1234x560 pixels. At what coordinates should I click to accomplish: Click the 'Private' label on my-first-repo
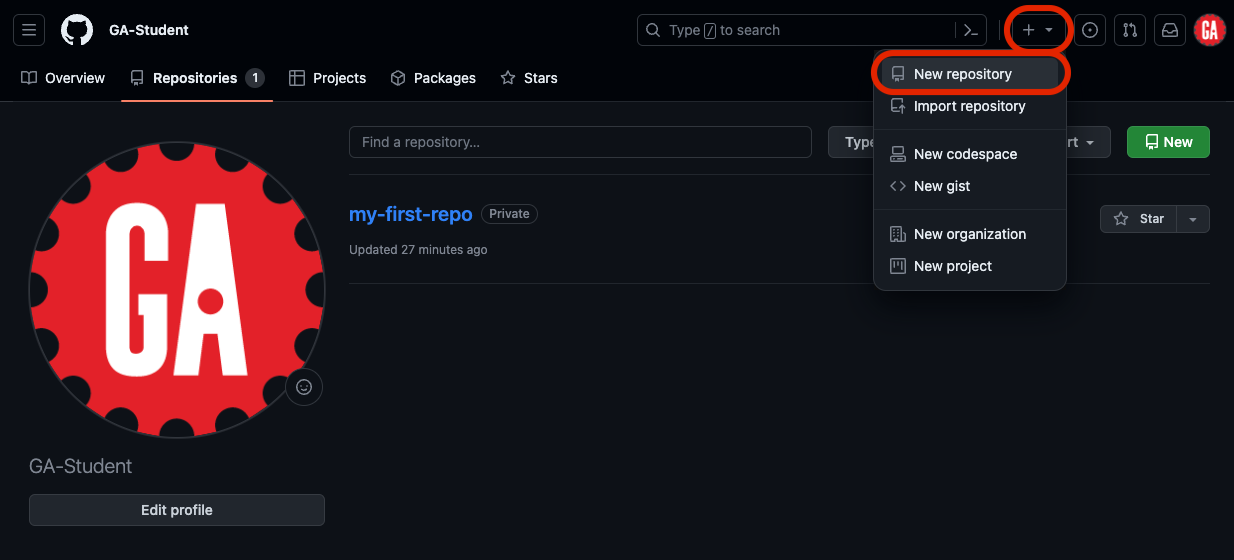point(509,214)
